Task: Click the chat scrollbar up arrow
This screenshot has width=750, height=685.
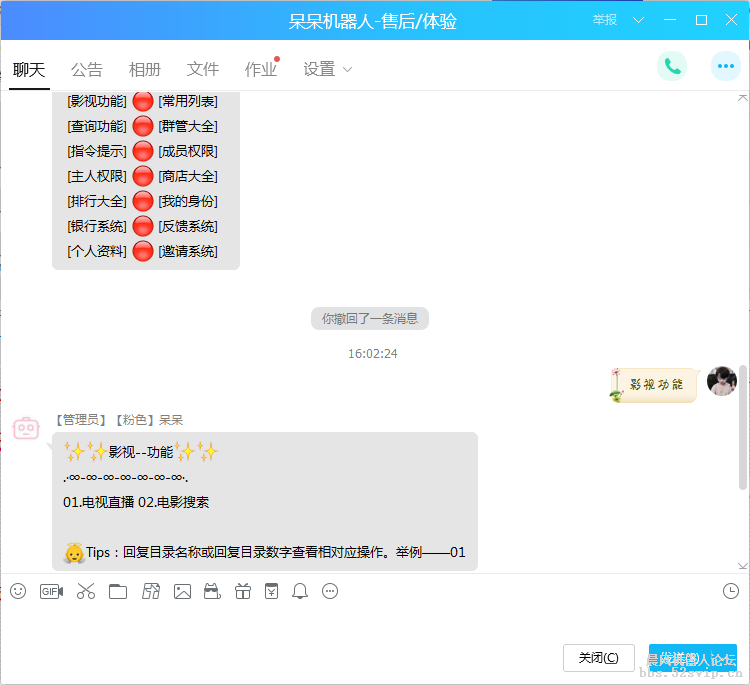Action: click(x=742, y=98)
